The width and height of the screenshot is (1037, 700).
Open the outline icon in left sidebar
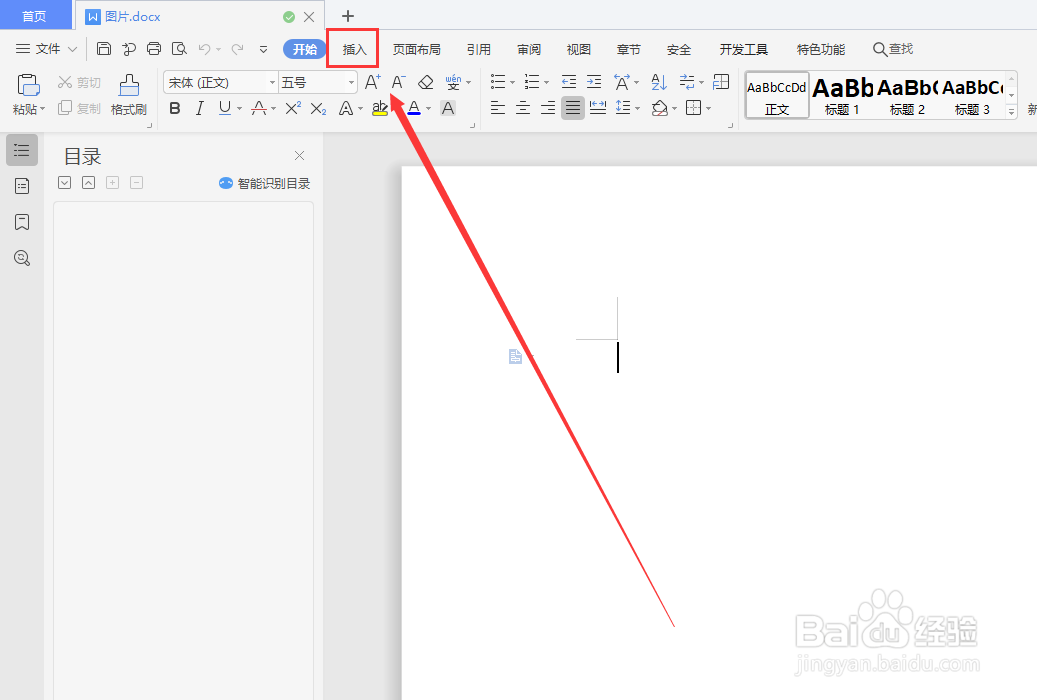[x=22, y=150]
